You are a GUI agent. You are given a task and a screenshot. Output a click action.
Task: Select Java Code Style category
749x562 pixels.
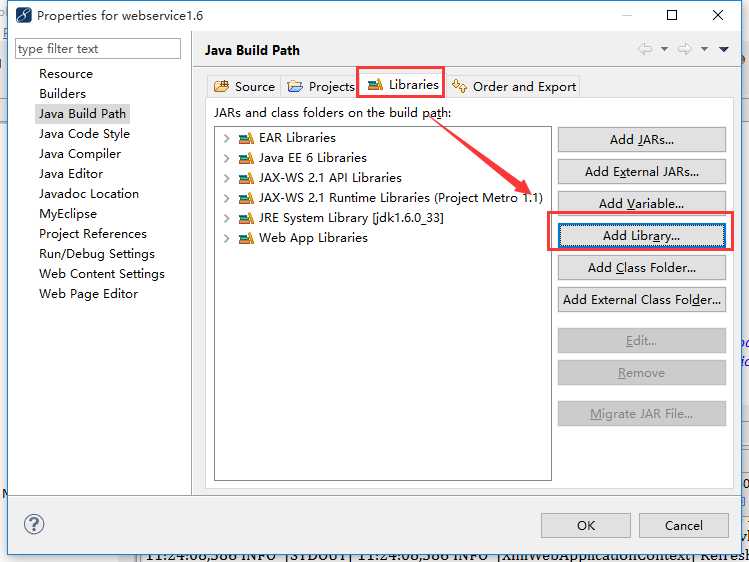pos(84,134)
